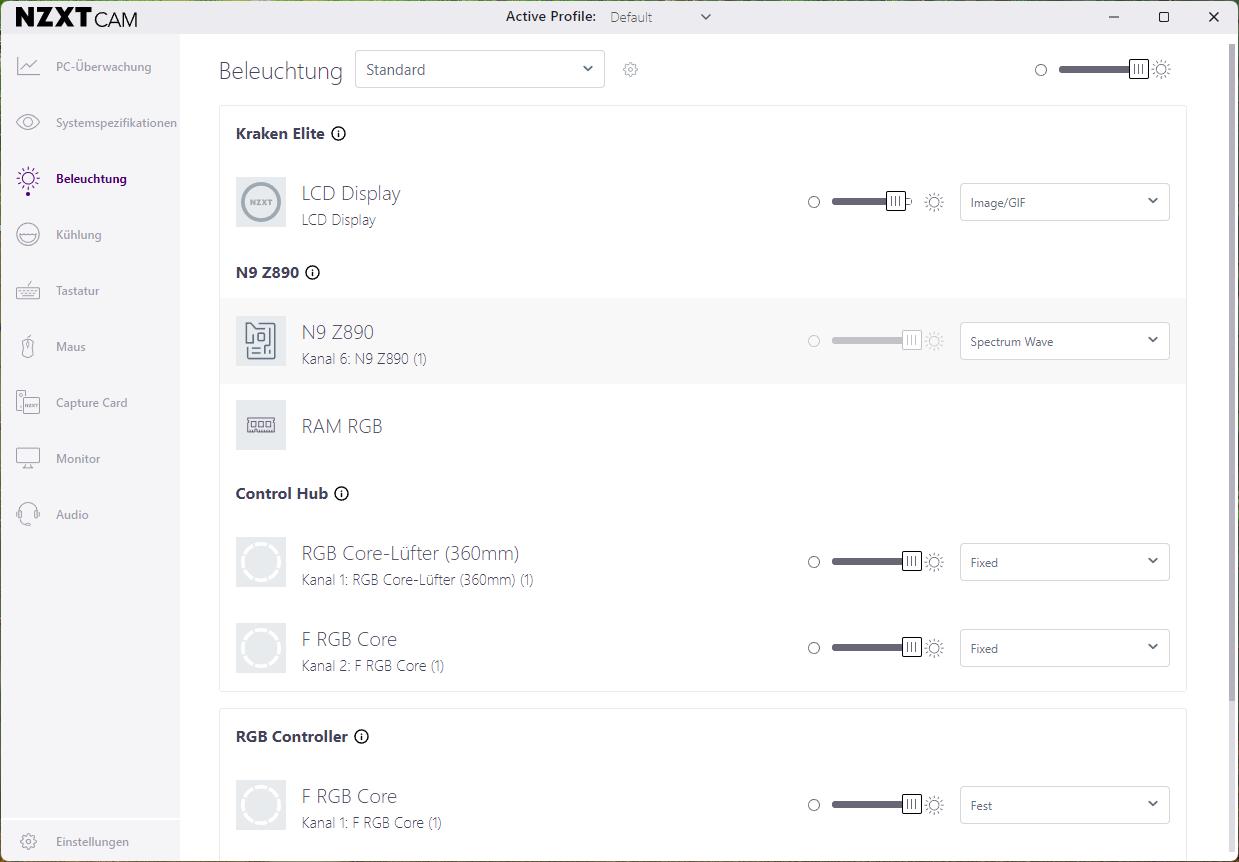Click the LCD Display NZXT device icon

pos(261,202)
